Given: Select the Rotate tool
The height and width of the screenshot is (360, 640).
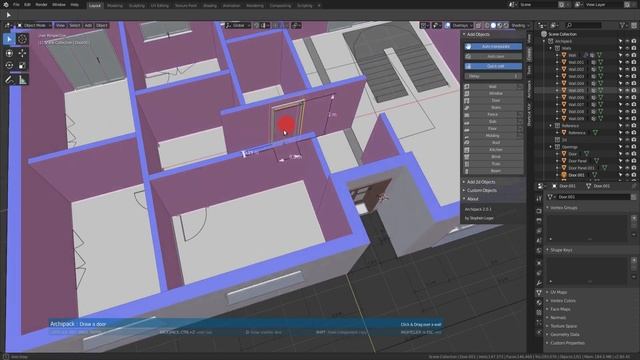Looking at the screenshot, I should tap(9, 65).
